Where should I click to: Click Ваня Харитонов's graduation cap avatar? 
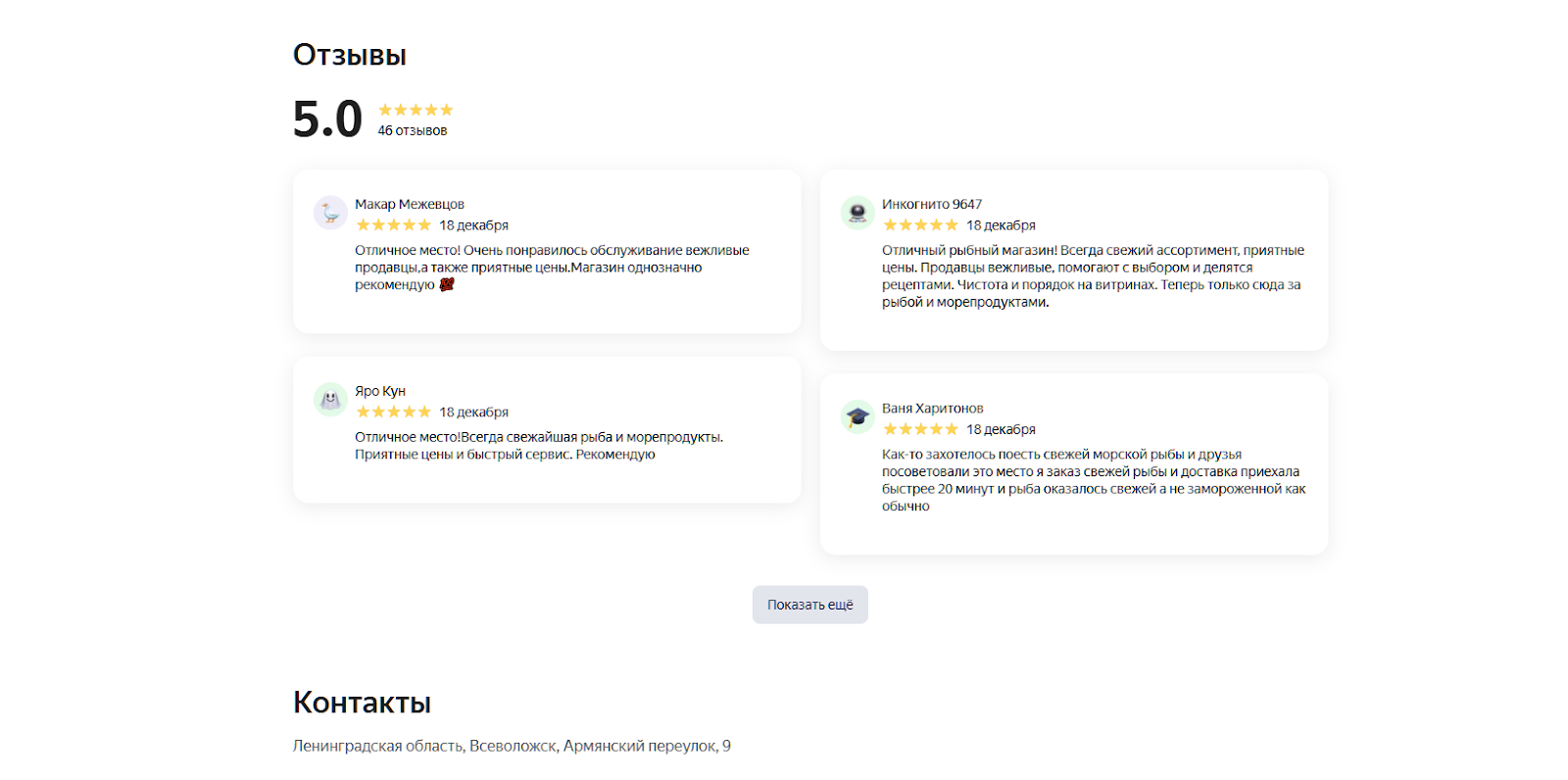click(857, 416)
